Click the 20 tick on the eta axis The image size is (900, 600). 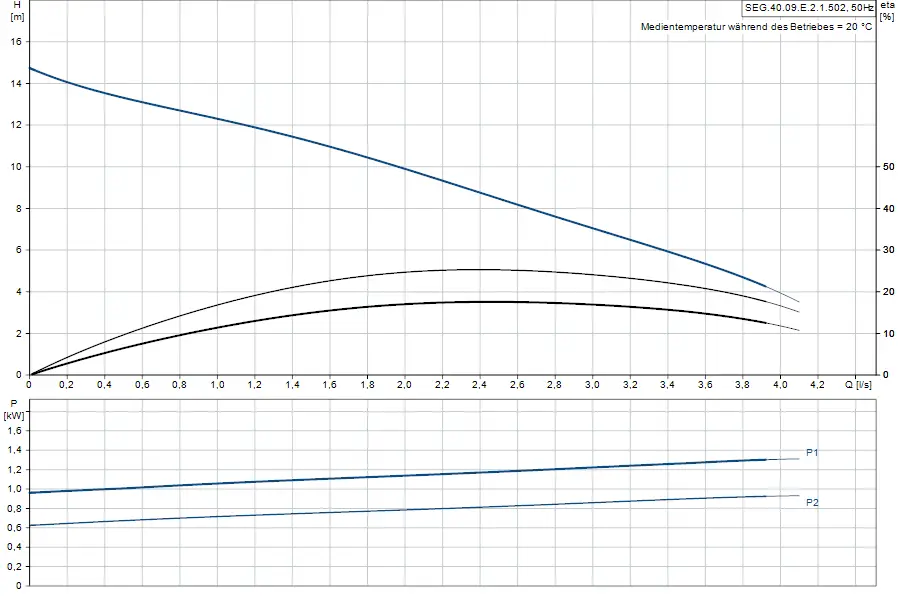coord(888,292)
